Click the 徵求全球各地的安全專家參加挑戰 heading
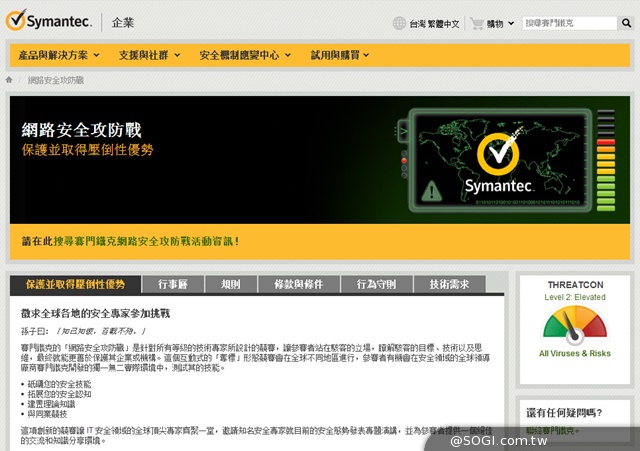Image resolution: width=640 pixels, height=451 pixels. (95, 313)
